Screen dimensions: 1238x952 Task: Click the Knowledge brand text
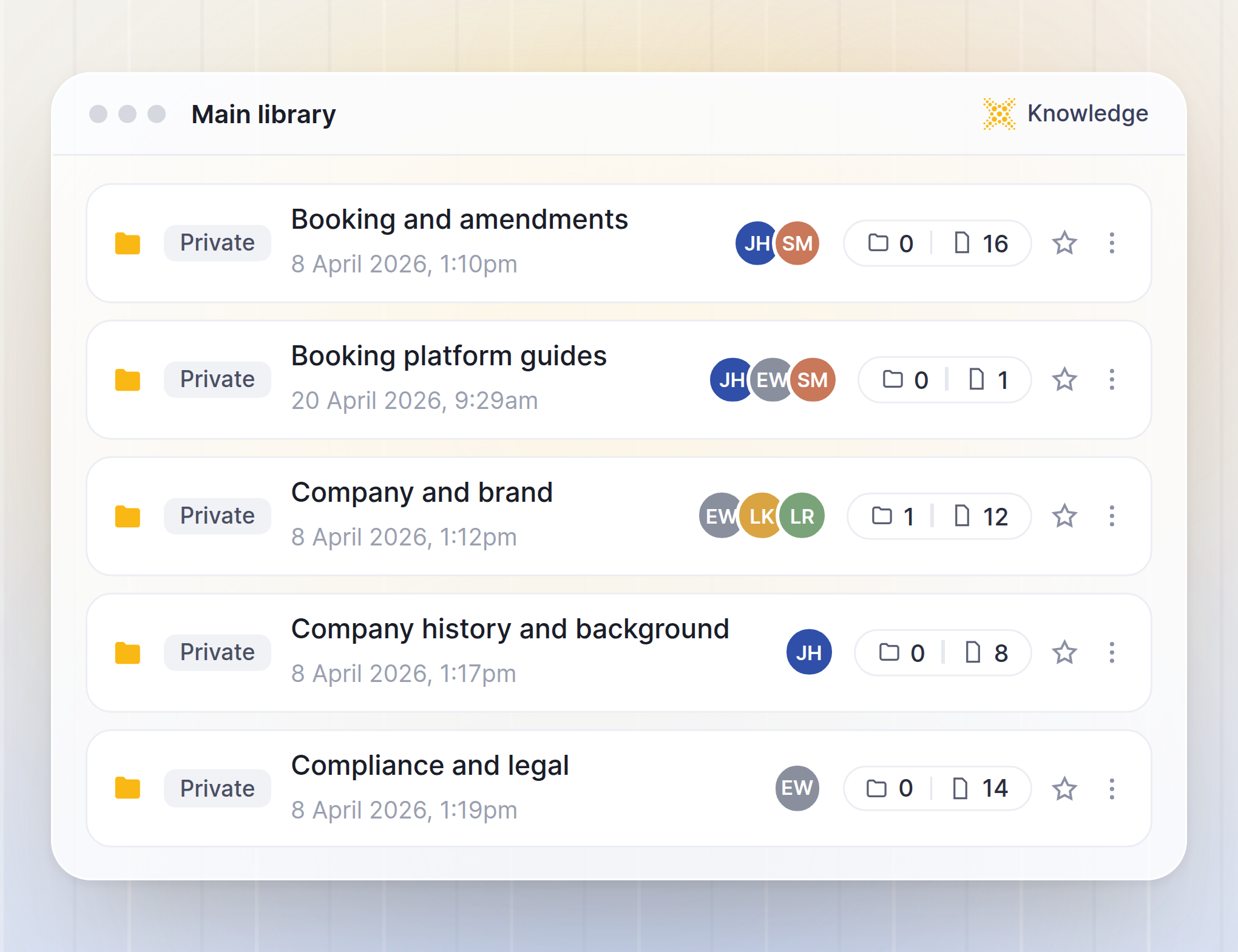pyautogui.click(x=1087, y=114)
